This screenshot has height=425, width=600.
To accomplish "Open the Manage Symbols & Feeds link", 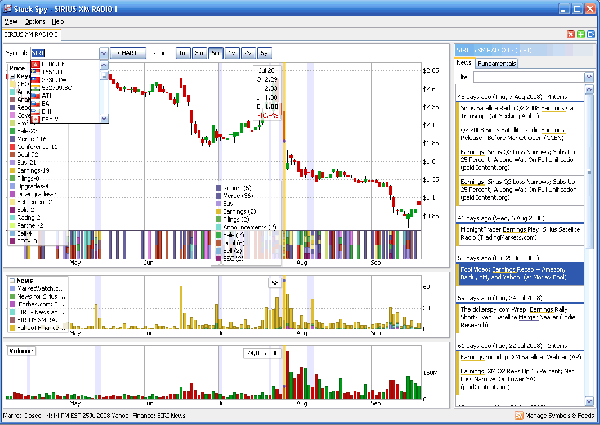I will click(x=558, y=414).
